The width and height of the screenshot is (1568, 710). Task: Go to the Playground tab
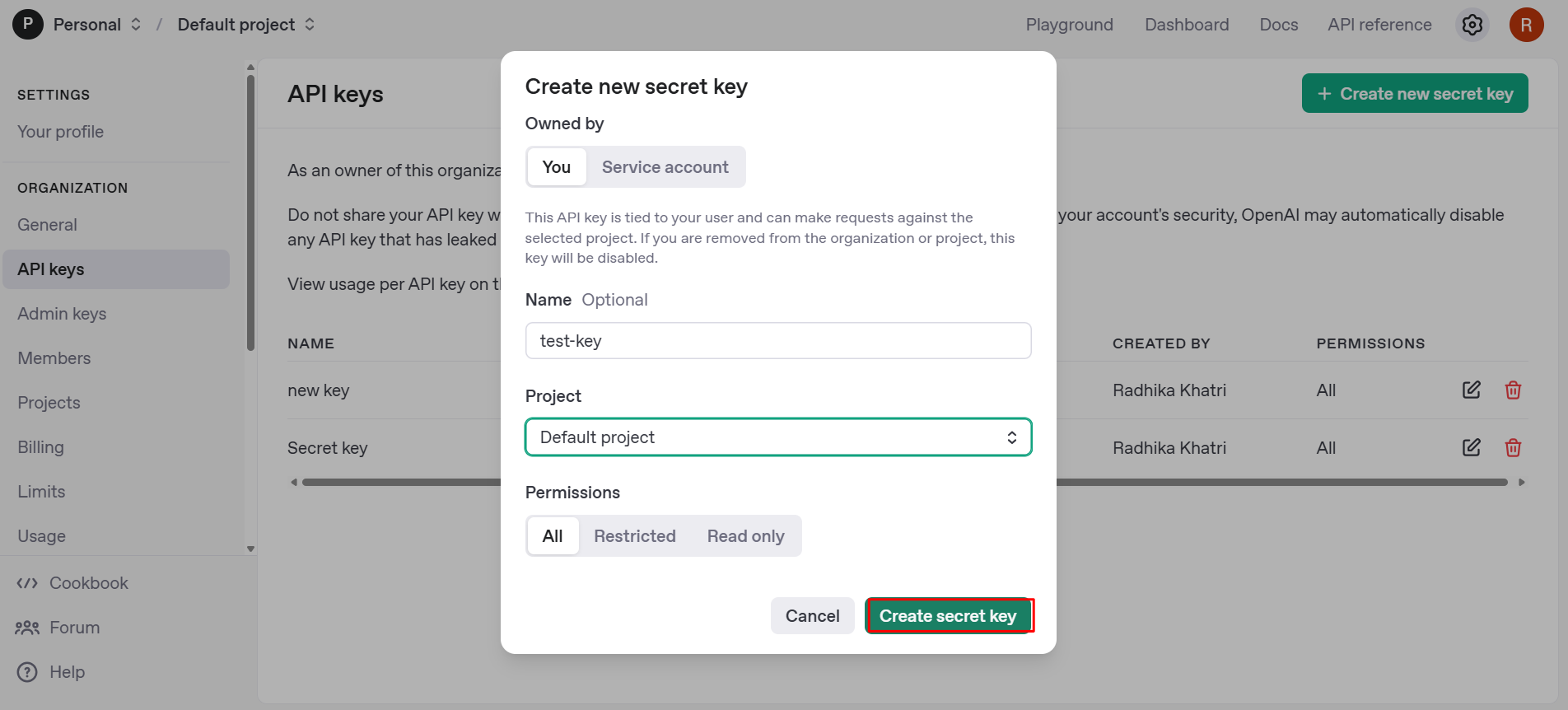coord(1069,25)
